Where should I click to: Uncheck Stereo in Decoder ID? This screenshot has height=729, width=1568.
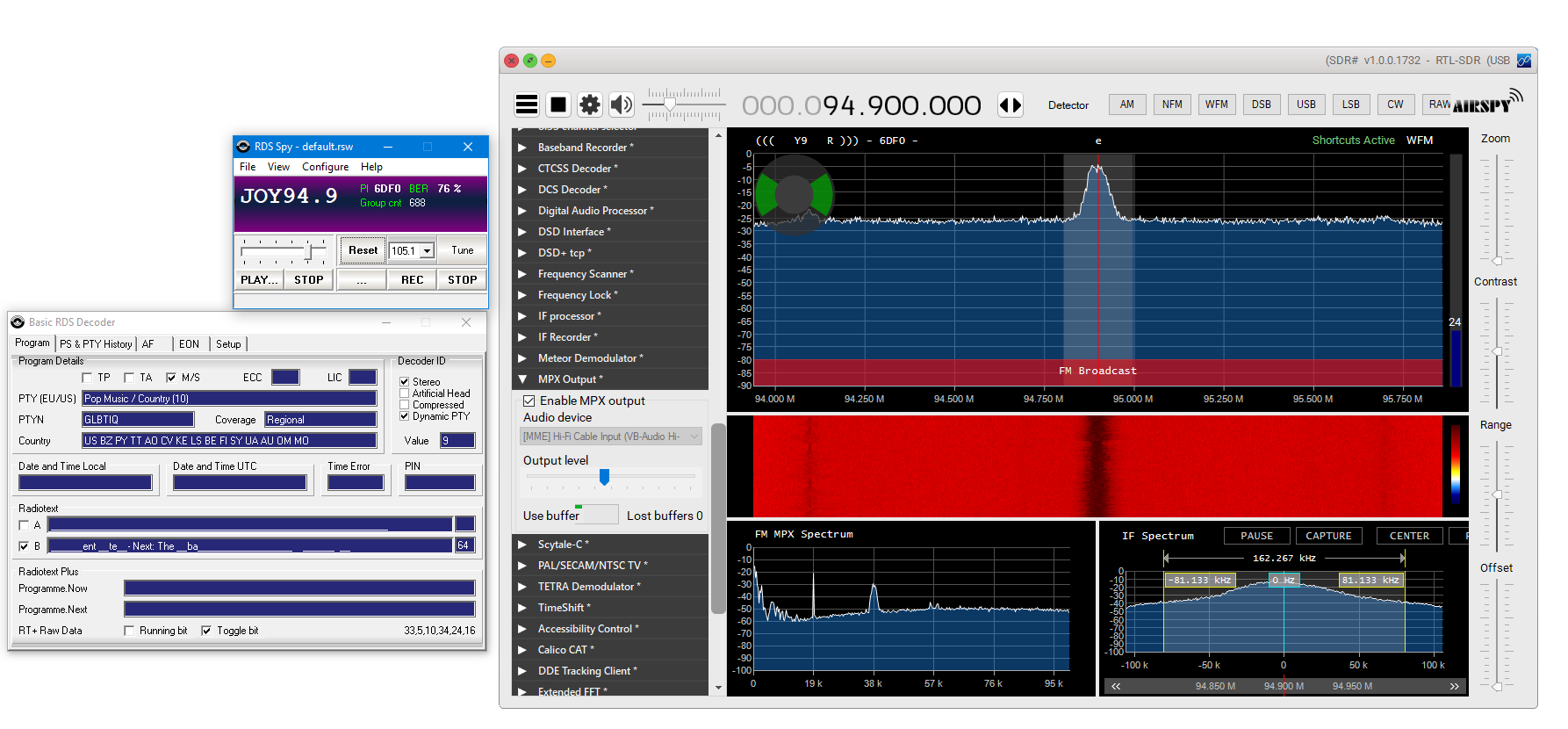point(405,382)
